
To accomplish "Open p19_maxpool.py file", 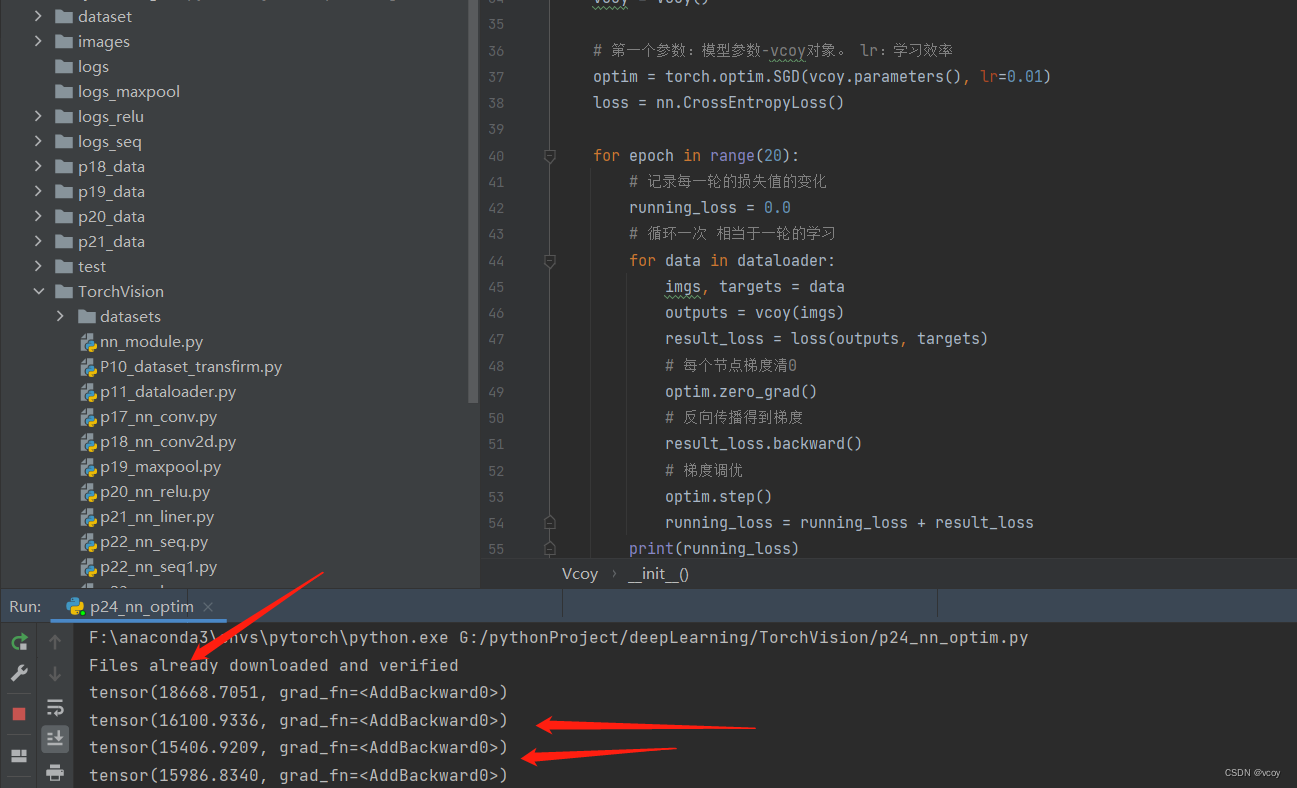I will point(160,466).
